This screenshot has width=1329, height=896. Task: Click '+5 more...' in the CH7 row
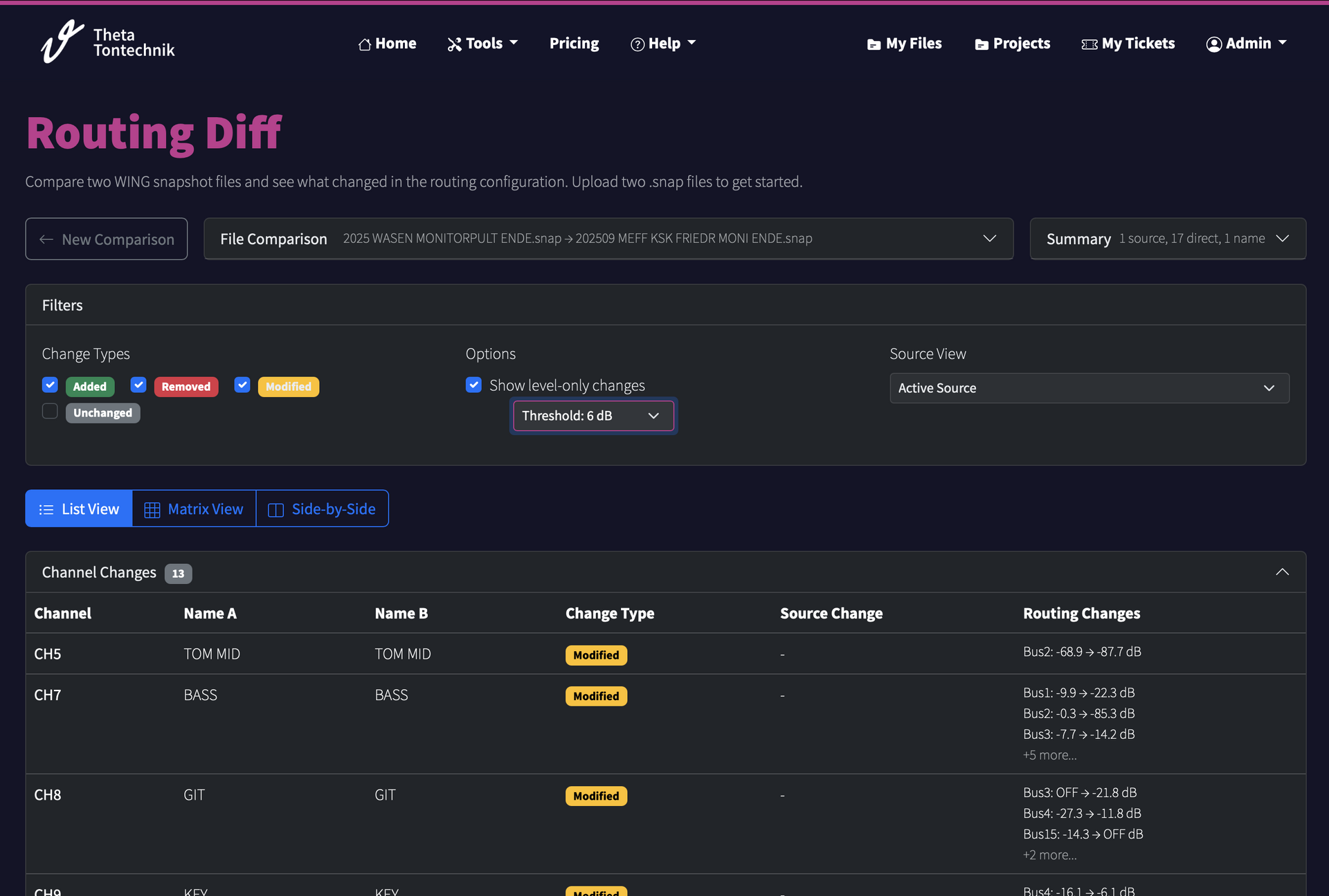pos(1049,755)
